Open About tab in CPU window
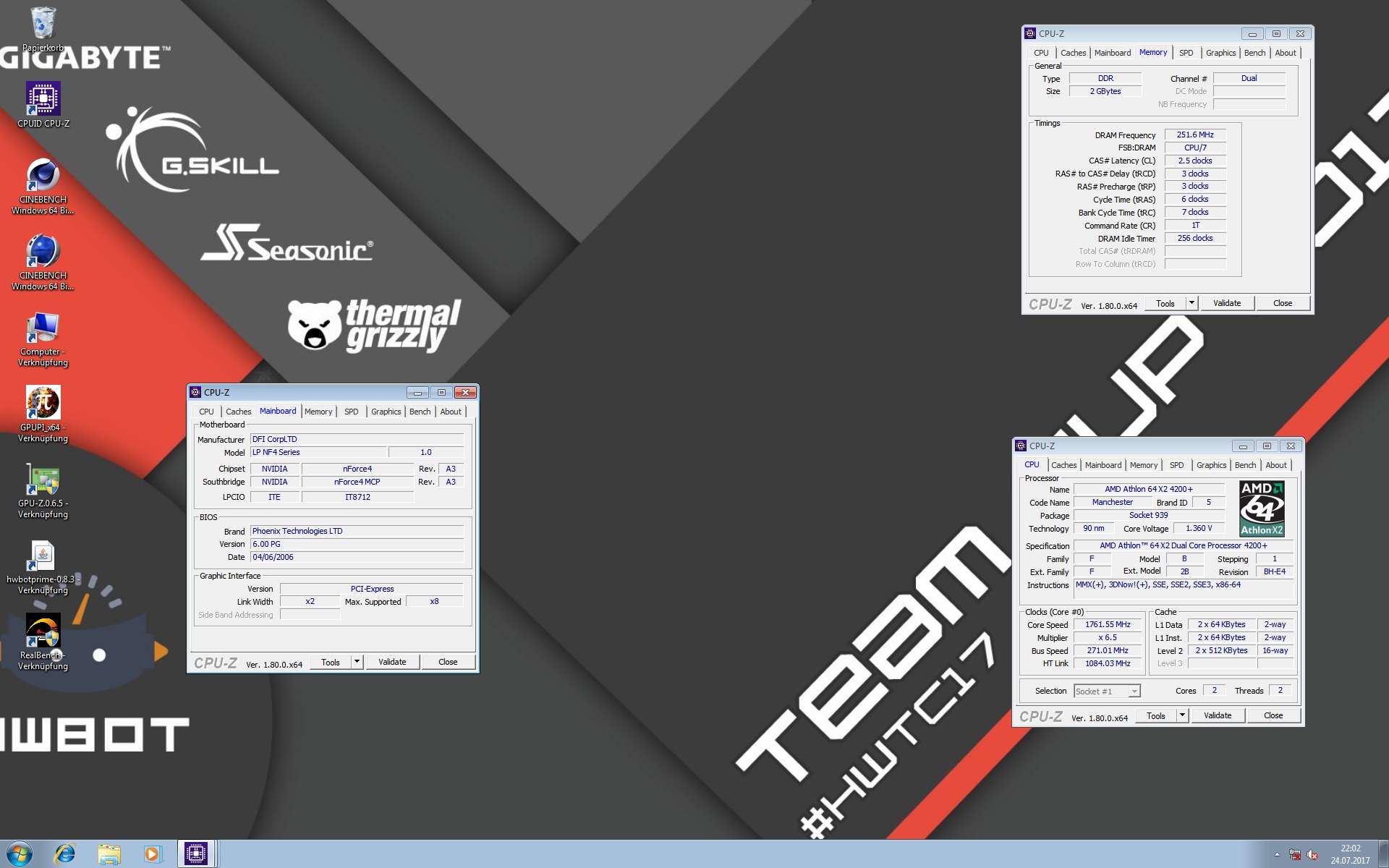This screenshot has width=1389, height=868. coord(1275,465)
